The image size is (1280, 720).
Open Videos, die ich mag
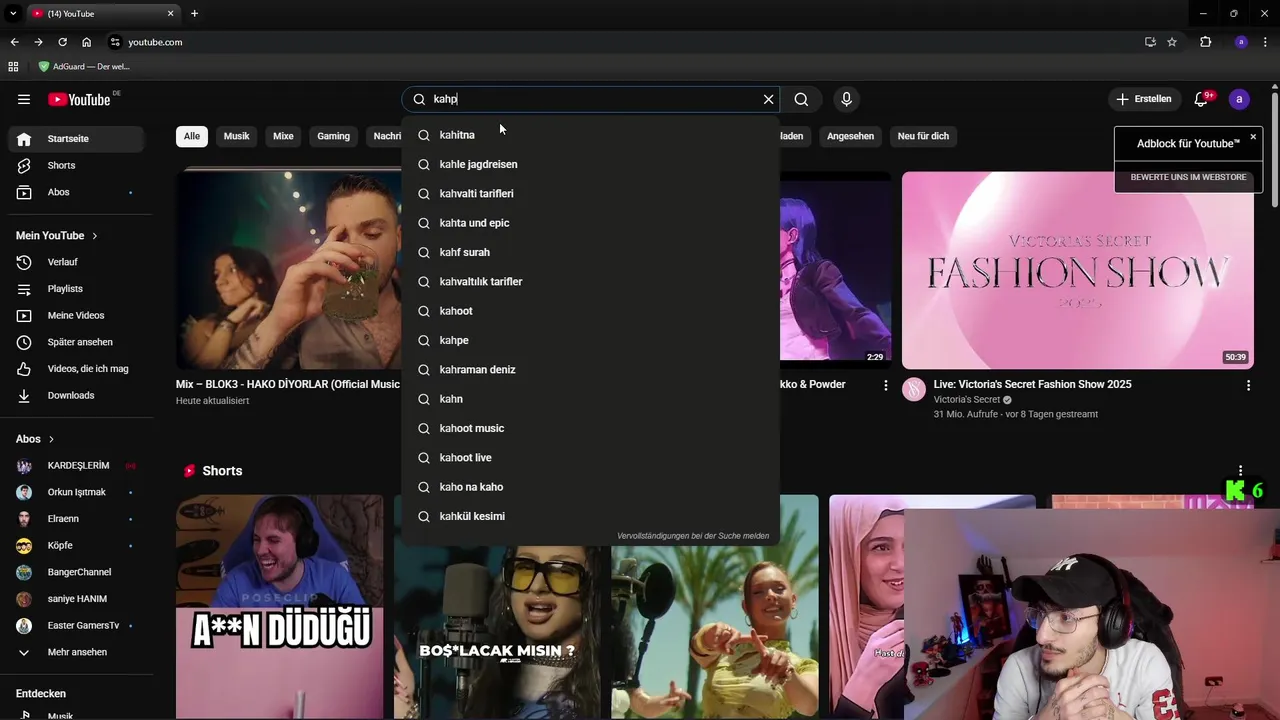click(x=76, y=369)
